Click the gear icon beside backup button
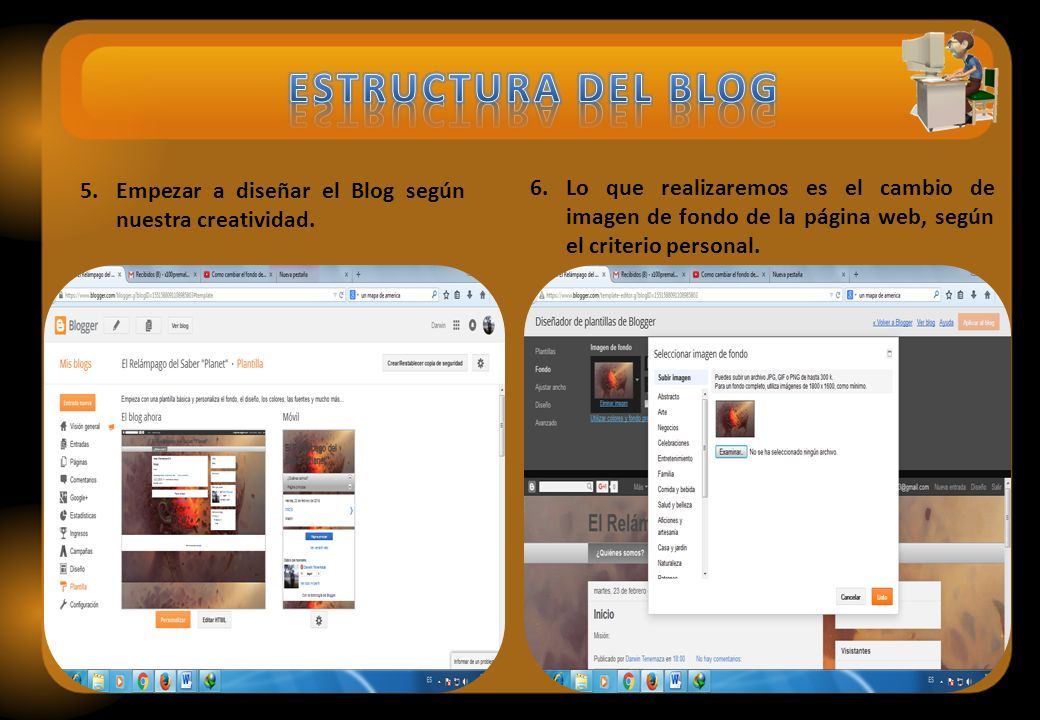1040x720 pixels. tap(481, 363)
